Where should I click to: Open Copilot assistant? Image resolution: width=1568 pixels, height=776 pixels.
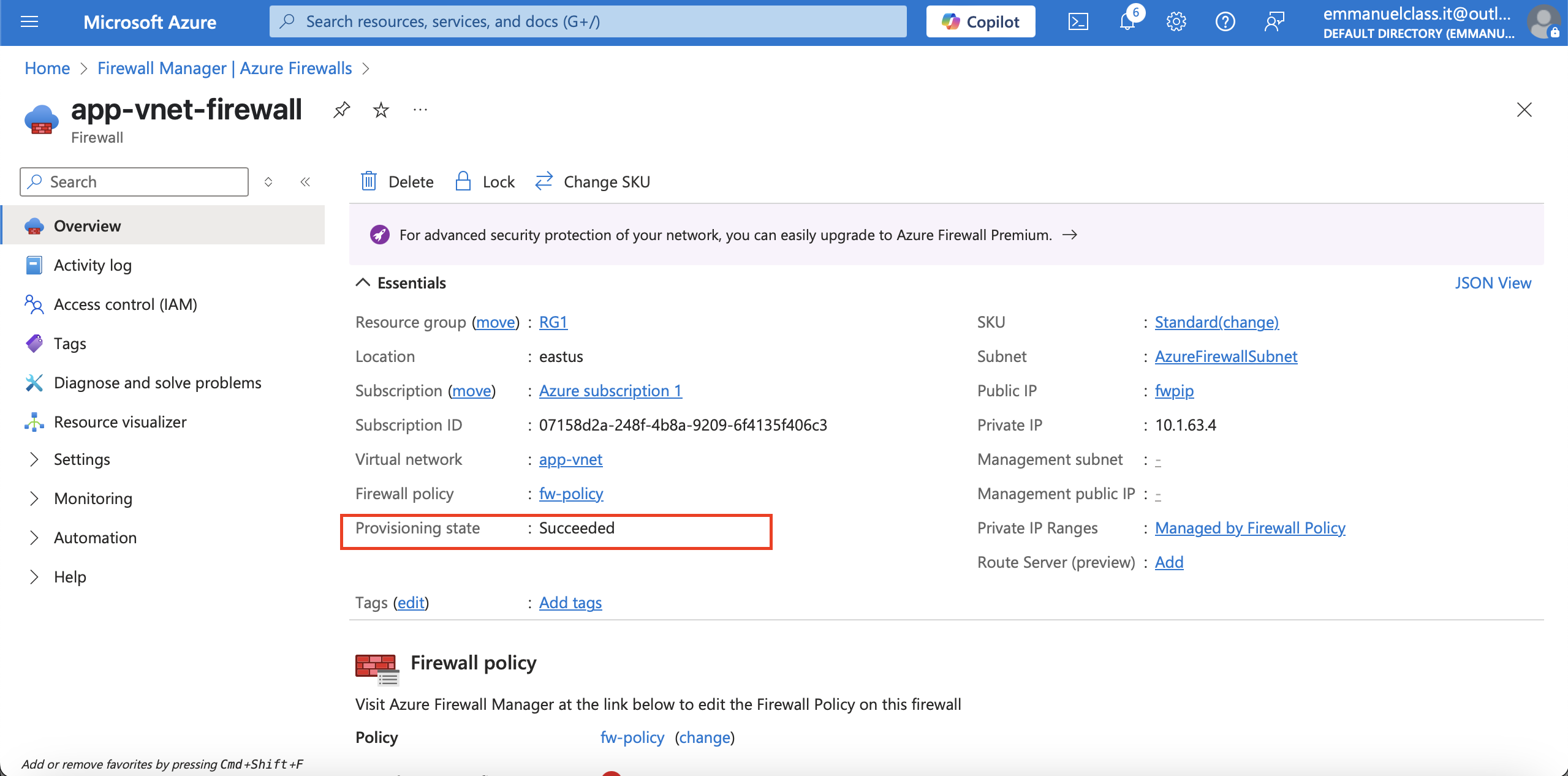pyautogui.click(x=980, y=21)
